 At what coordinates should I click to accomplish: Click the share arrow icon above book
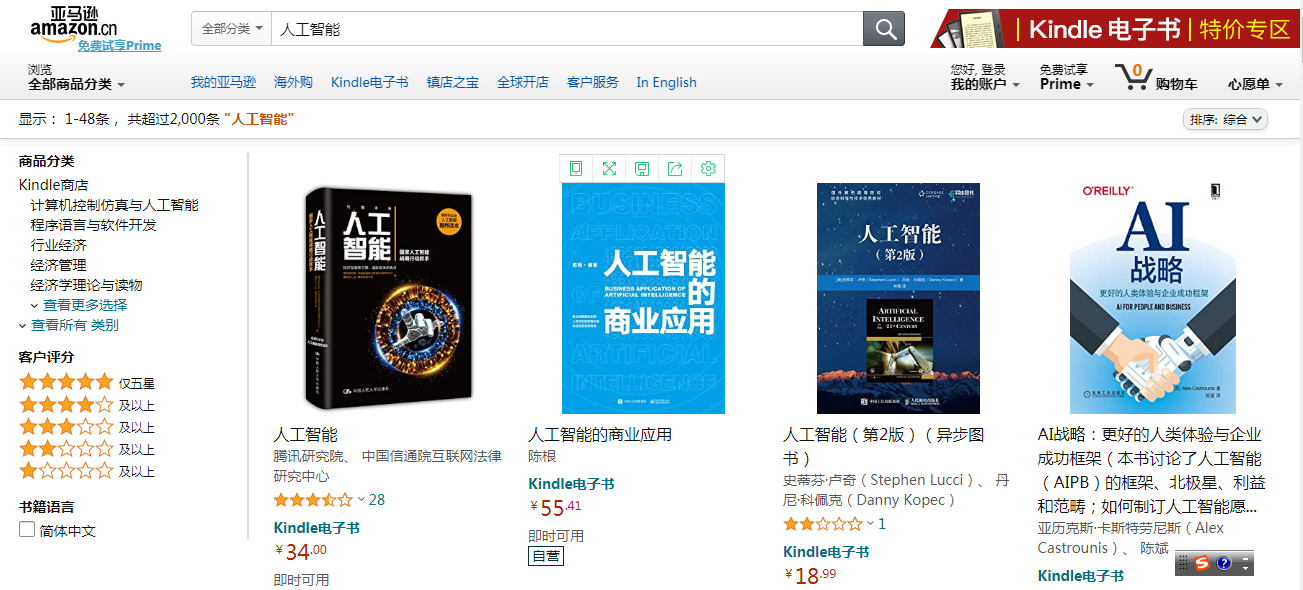675,168
